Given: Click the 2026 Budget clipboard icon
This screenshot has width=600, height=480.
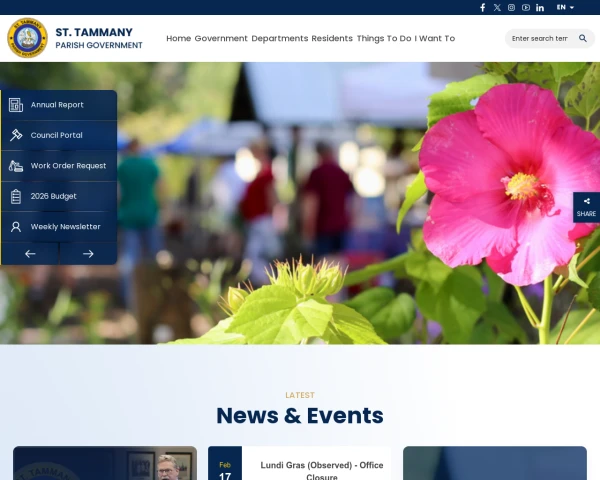Looking at the screenshot, I should click(x=16, y=196).
